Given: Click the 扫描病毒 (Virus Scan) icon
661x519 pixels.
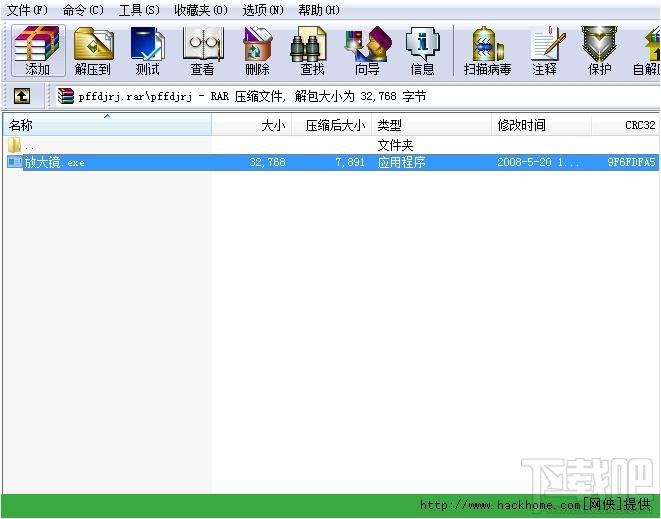Looking at the screenshot, I should [x=487, y=50].
